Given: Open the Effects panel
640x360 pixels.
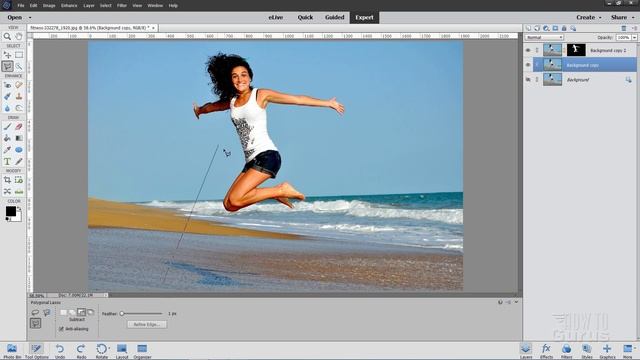Looking at the screenshot, I should point(546,351).
